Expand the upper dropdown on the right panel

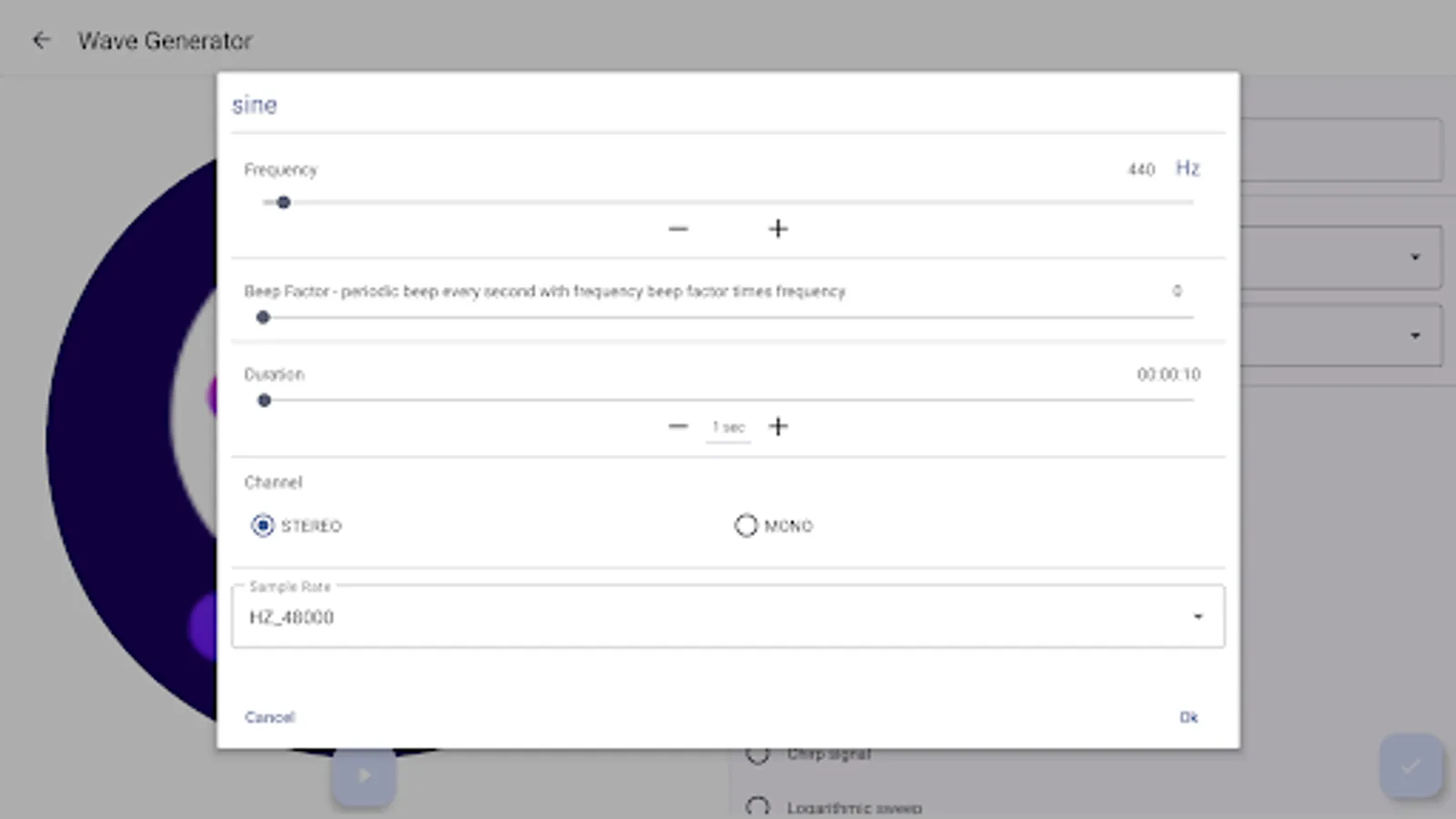(1416, 257)
